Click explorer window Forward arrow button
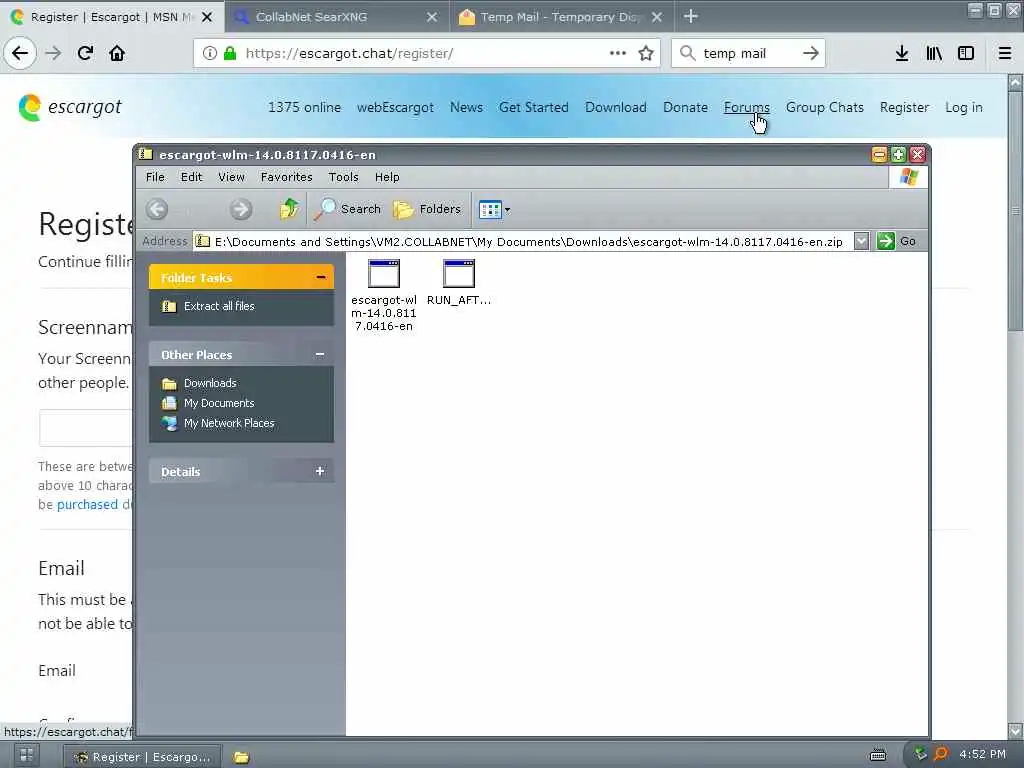Image resolution: width=1024 pixels, height=768 pixels. click(x=240, y=209)
